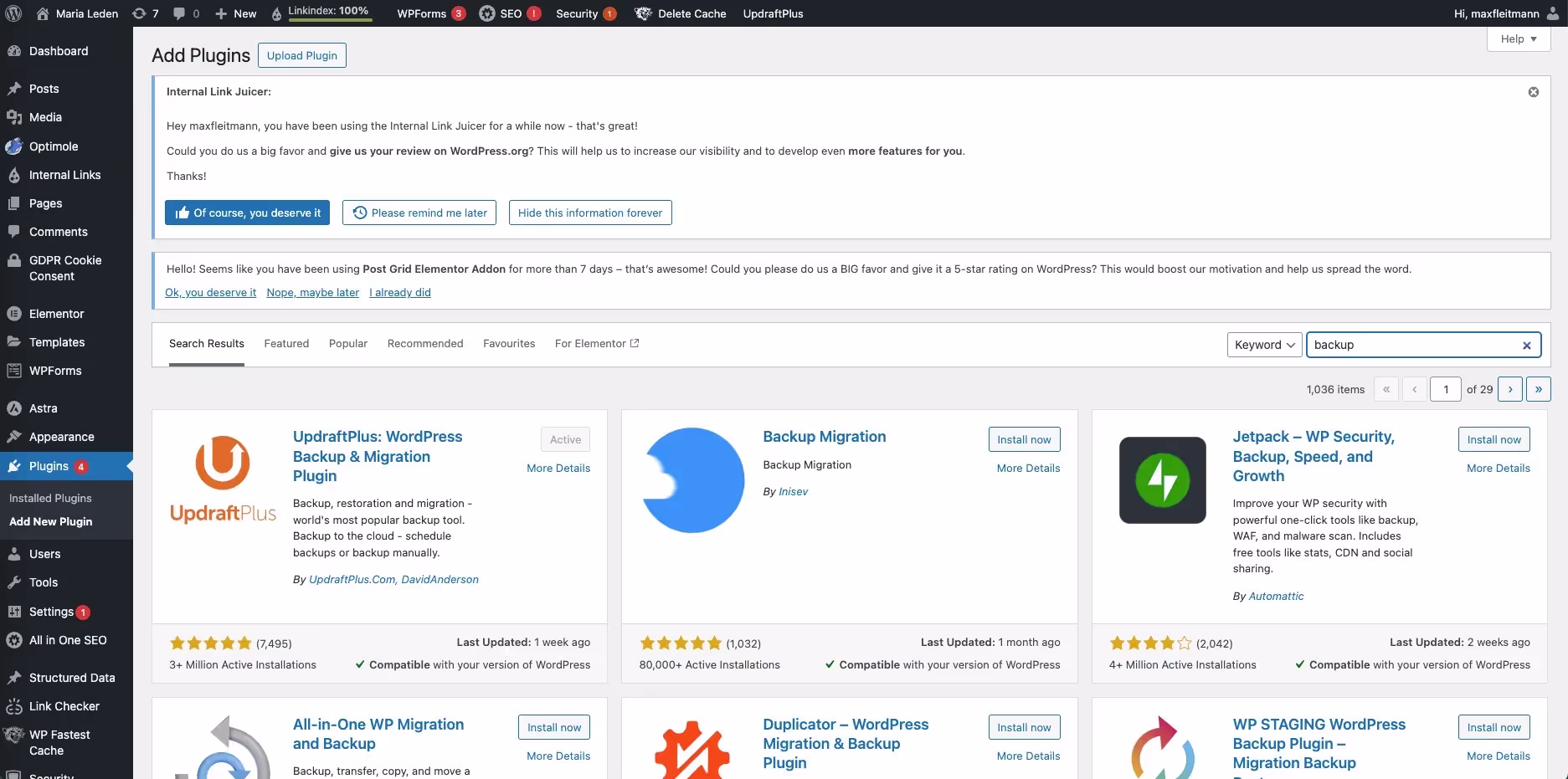
Task: Click the Jetpack plugin icon thumbnail
Action: 1163,480
